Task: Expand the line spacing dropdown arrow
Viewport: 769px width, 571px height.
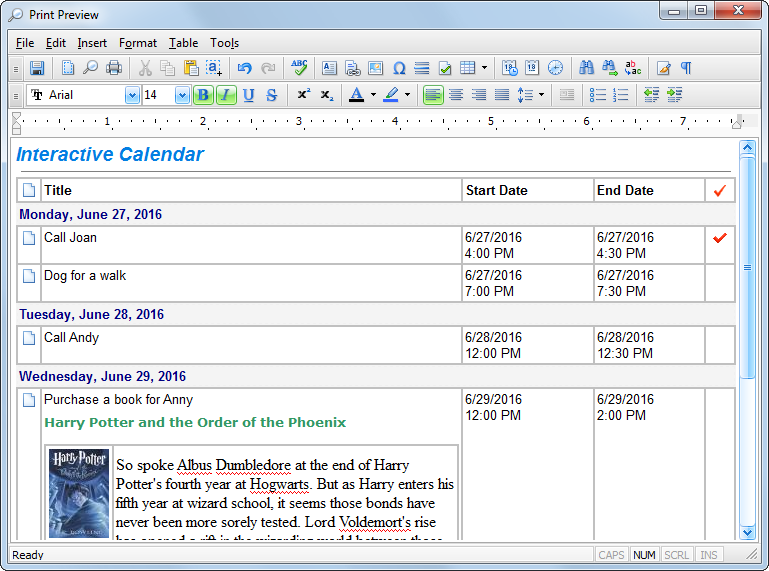Action: pyautogui.click(x=541, y=95)
